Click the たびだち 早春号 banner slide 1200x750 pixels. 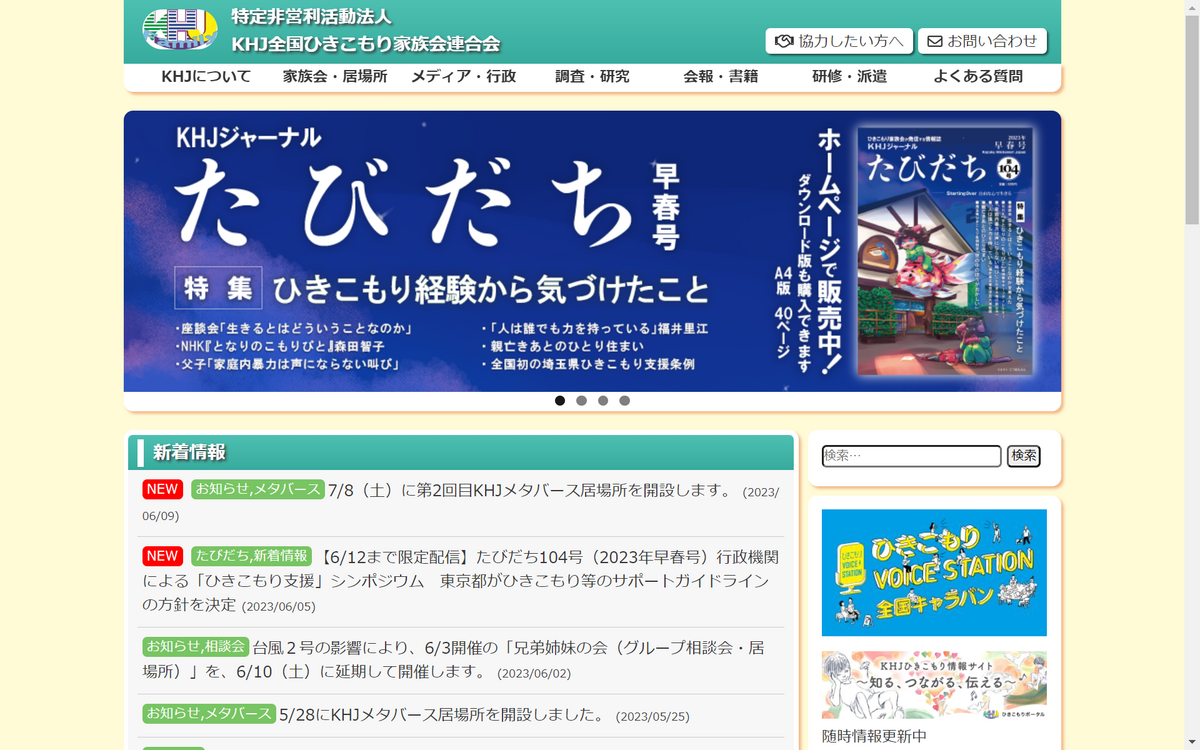coord(592,251)
